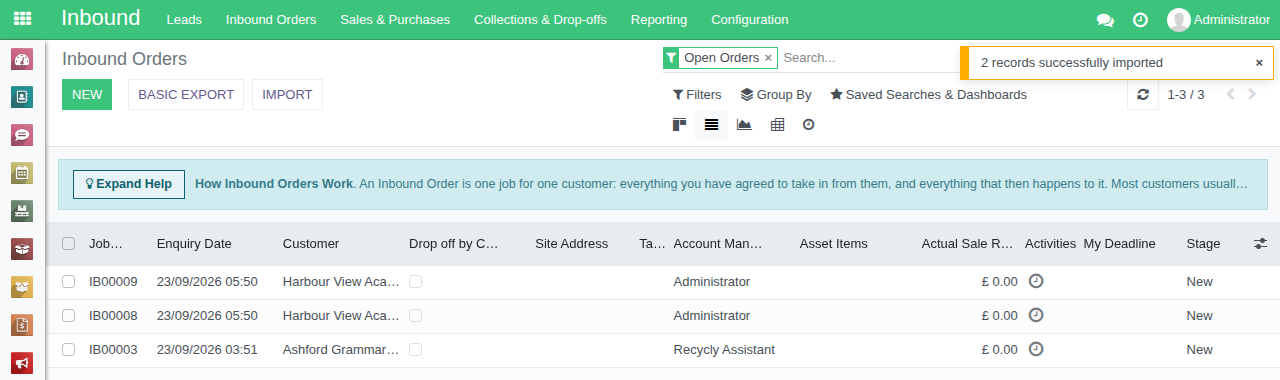Open the Calendar app in sidebar
The height and width of the screenshot is (380, 1280).
[22, 173]
